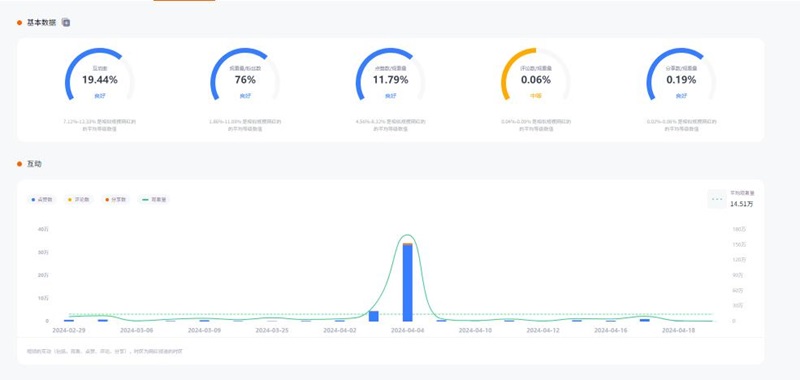Viewport: 800px width, 380px height.
Task: Click the 良好 rating under 11.79%
Action: coord(390,96)
